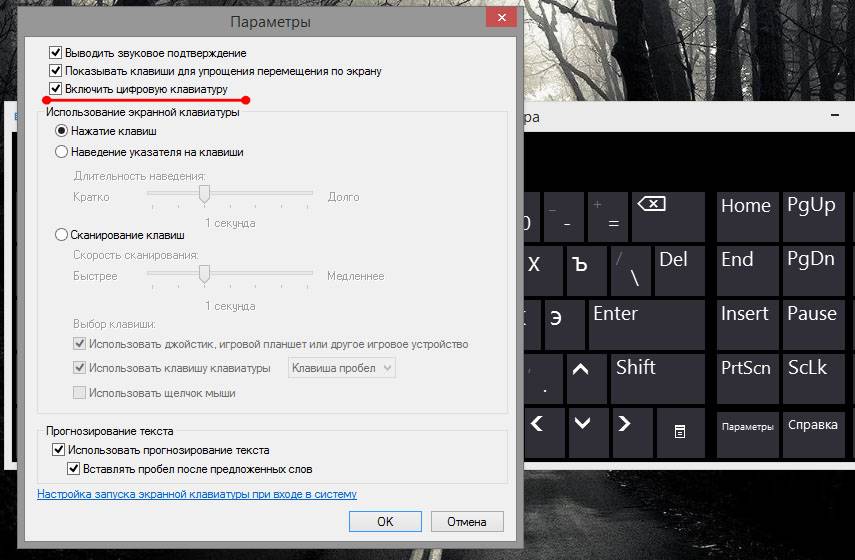855x560 pixels.
Task: Click the hover duration slider thumb
Action: point(204,194)
